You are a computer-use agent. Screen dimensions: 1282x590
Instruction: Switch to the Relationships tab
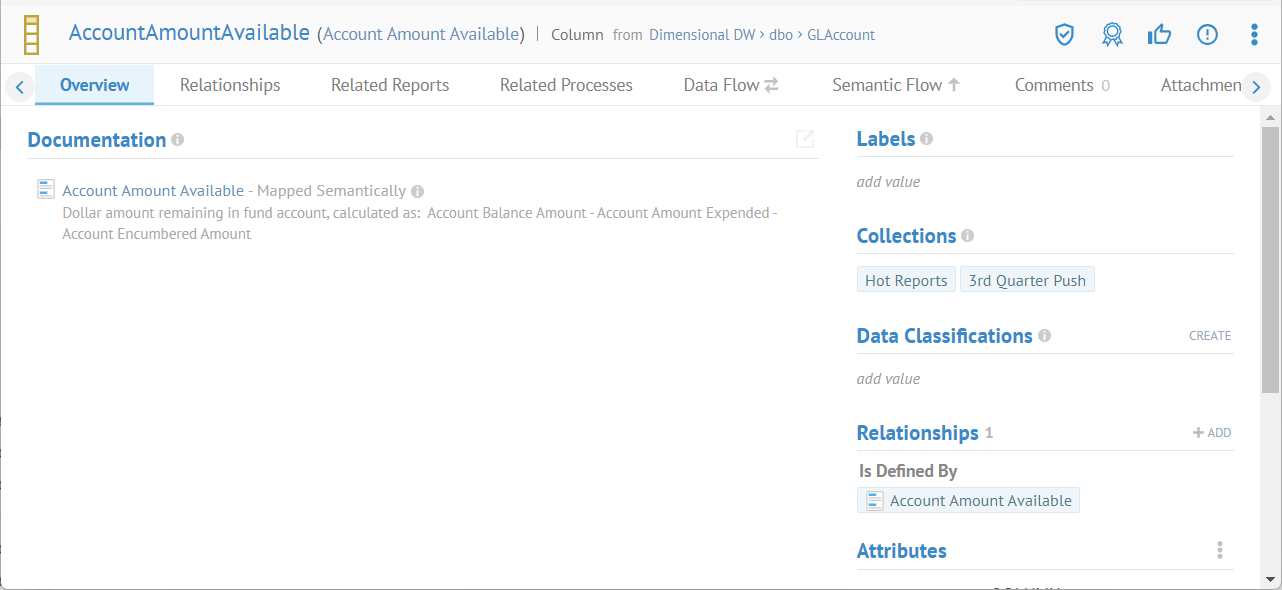[230, 85]
